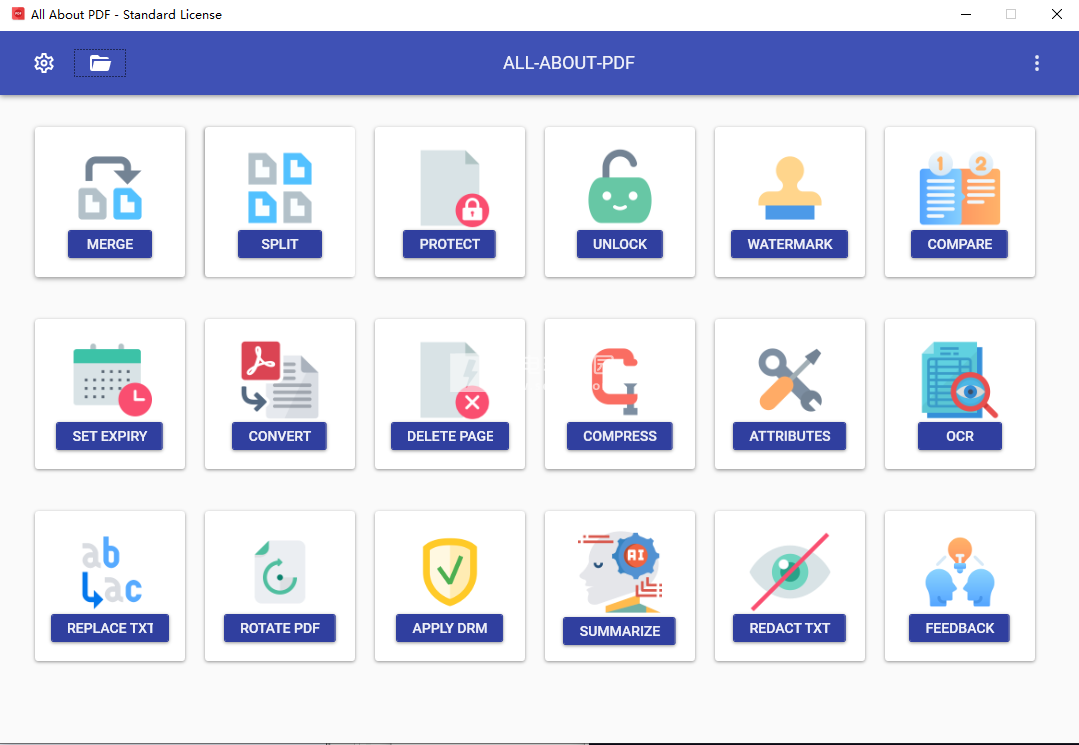Choose the calendar Set Expiry icon

pyautogui.click(x=110, y=380)
